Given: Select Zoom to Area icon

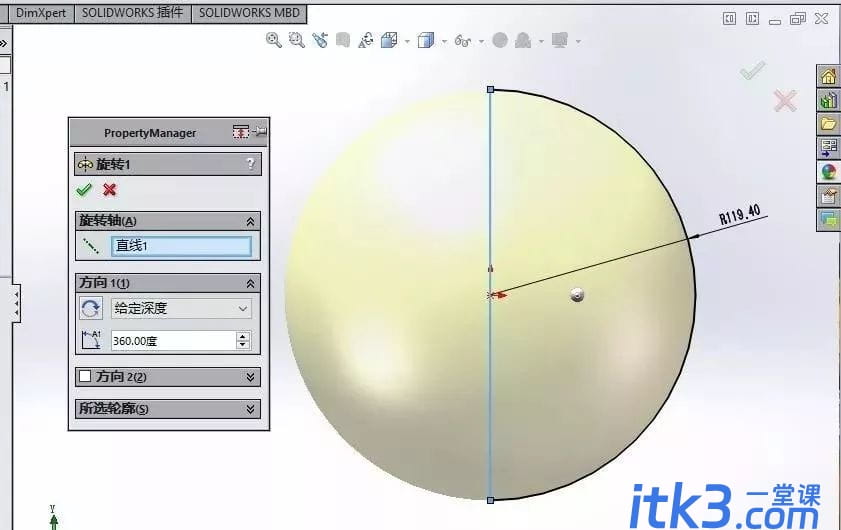Looking at the screenshot, I should 297,40.
